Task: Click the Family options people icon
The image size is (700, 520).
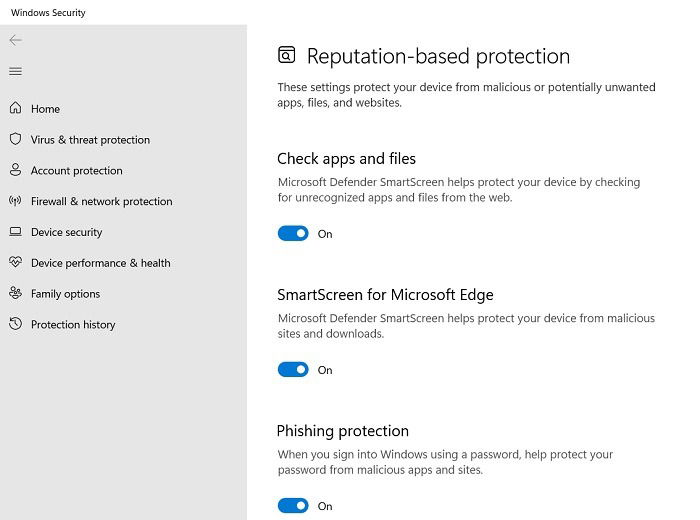Action: click(x=15, y=293)
